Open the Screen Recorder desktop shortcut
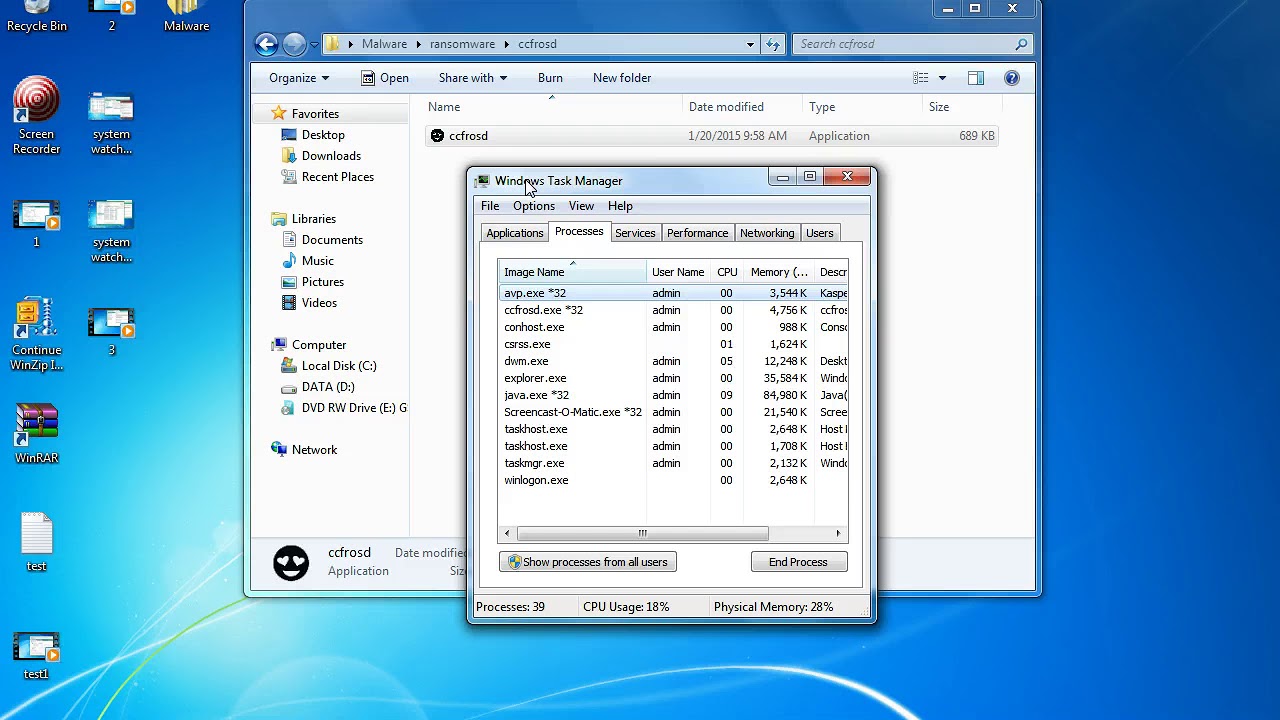The width and height of the screenshot is (1280, 720). (x=37, y=115)
